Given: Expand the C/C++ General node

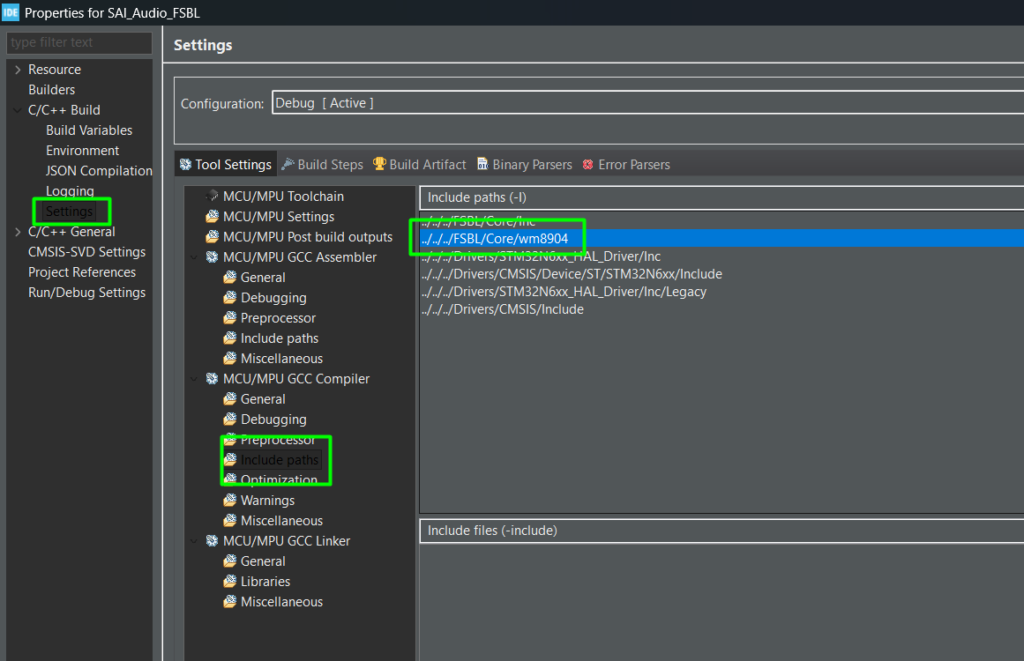Looking at the screenshot, I should (x=17, y=232).
